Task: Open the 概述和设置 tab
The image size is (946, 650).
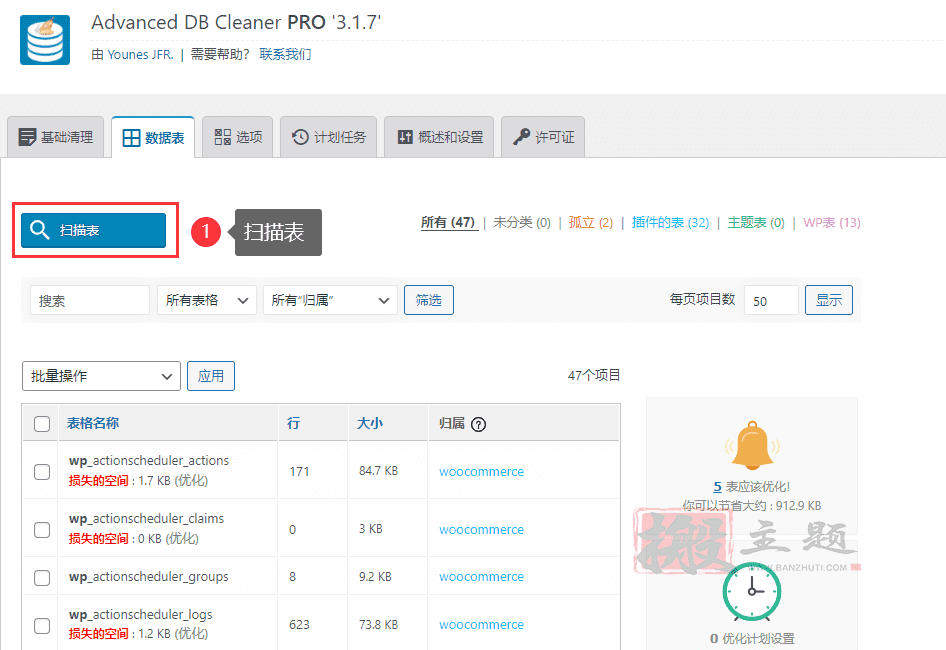Action: pyautogui.click(x=439, y=137)
